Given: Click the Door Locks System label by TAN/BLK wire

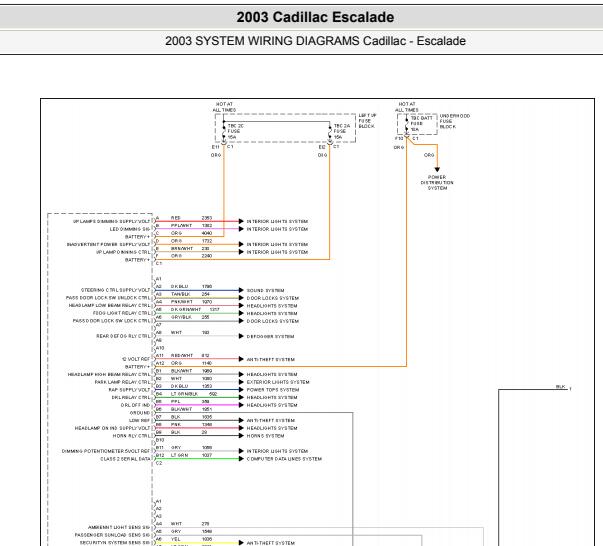Looking at the screenshot, I should tap(273, 298).
